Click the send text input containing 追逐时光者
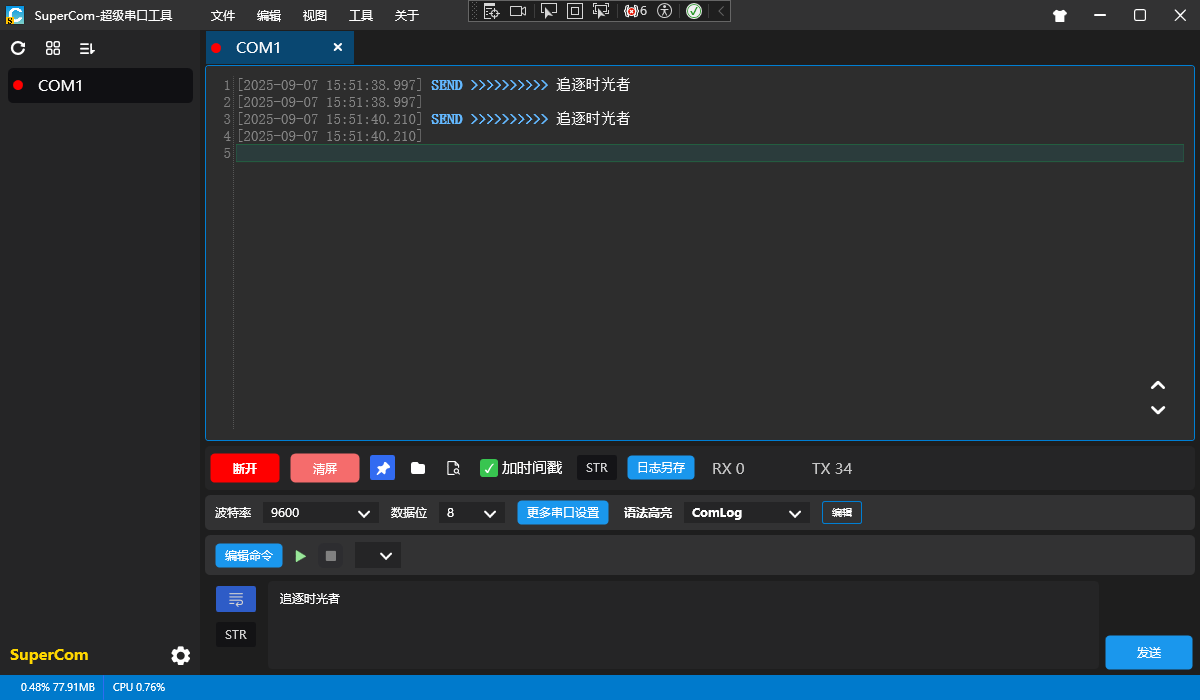 pyautogui.click(x=682, y=624)
